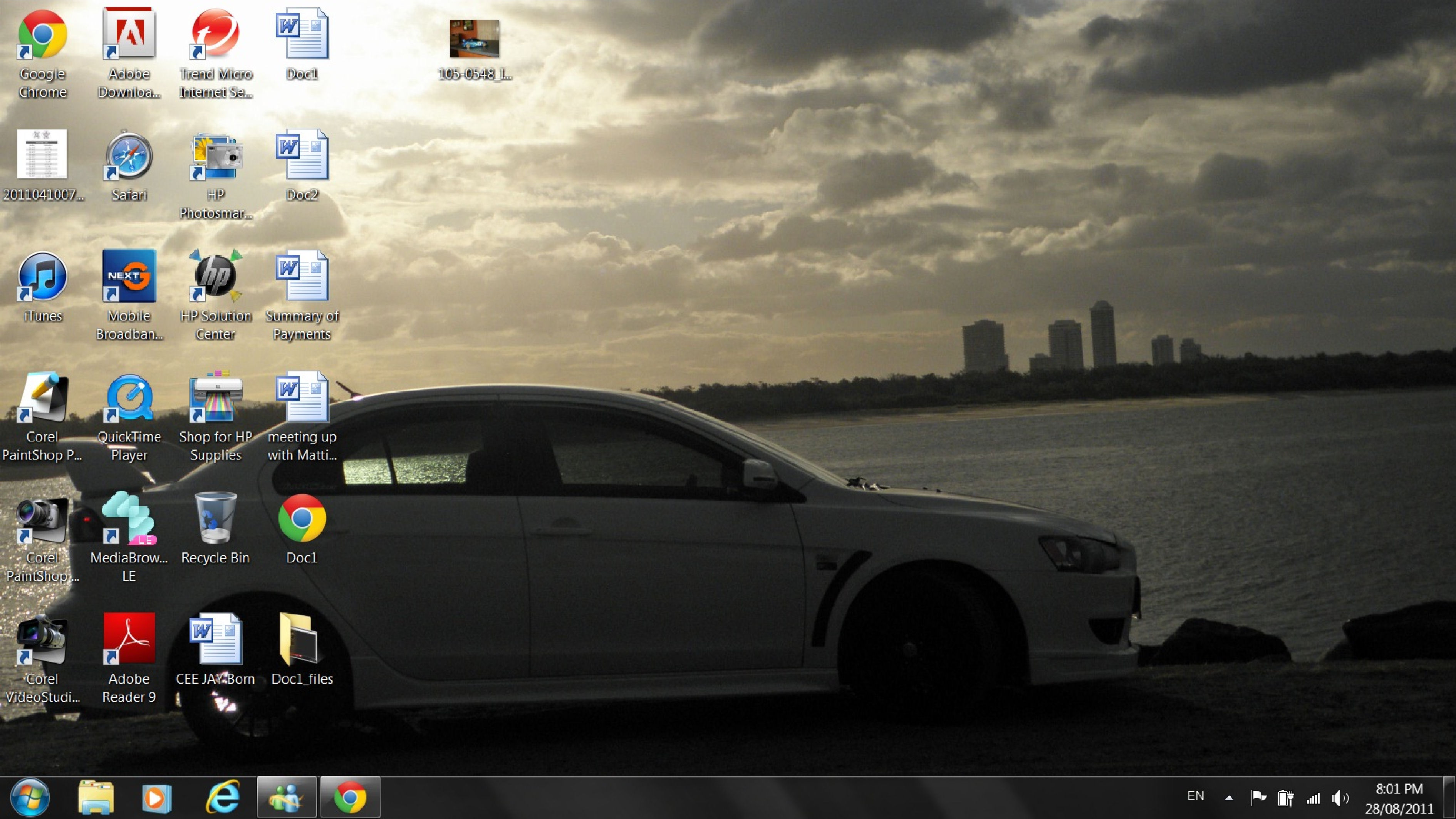Select the 2011041007 document file
This screenshot has height=819, width=1456.
coord(42,166)
